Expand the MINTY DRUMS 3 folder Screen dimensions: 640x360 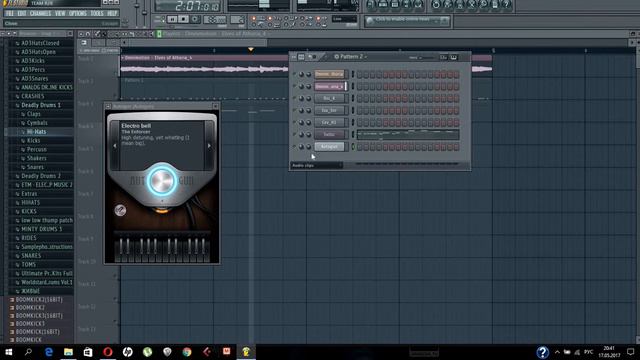point(42,229)
